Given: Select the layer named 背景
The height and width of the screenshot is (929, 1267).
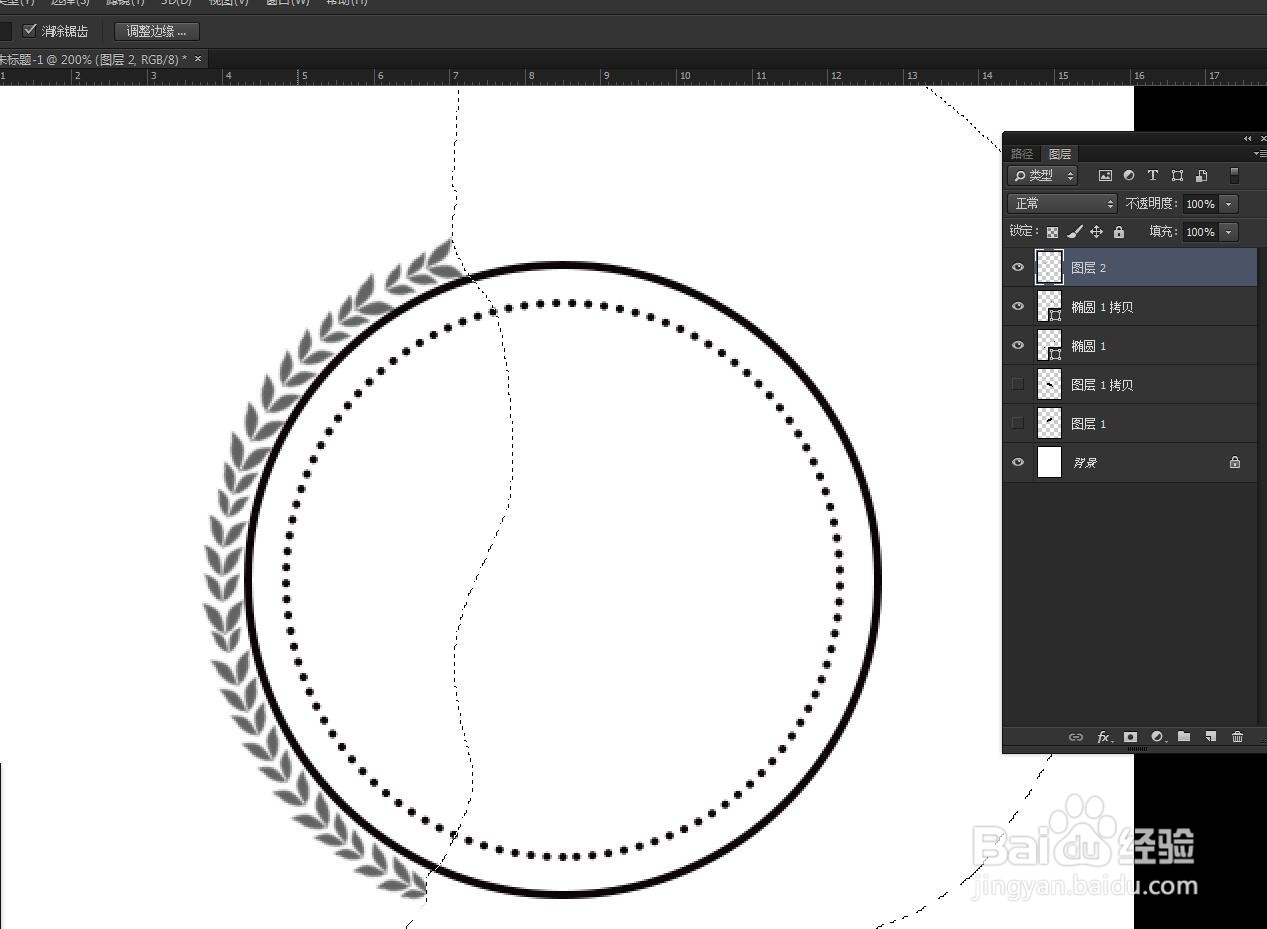Looking at the screenshot, I should pos(1085,463).
